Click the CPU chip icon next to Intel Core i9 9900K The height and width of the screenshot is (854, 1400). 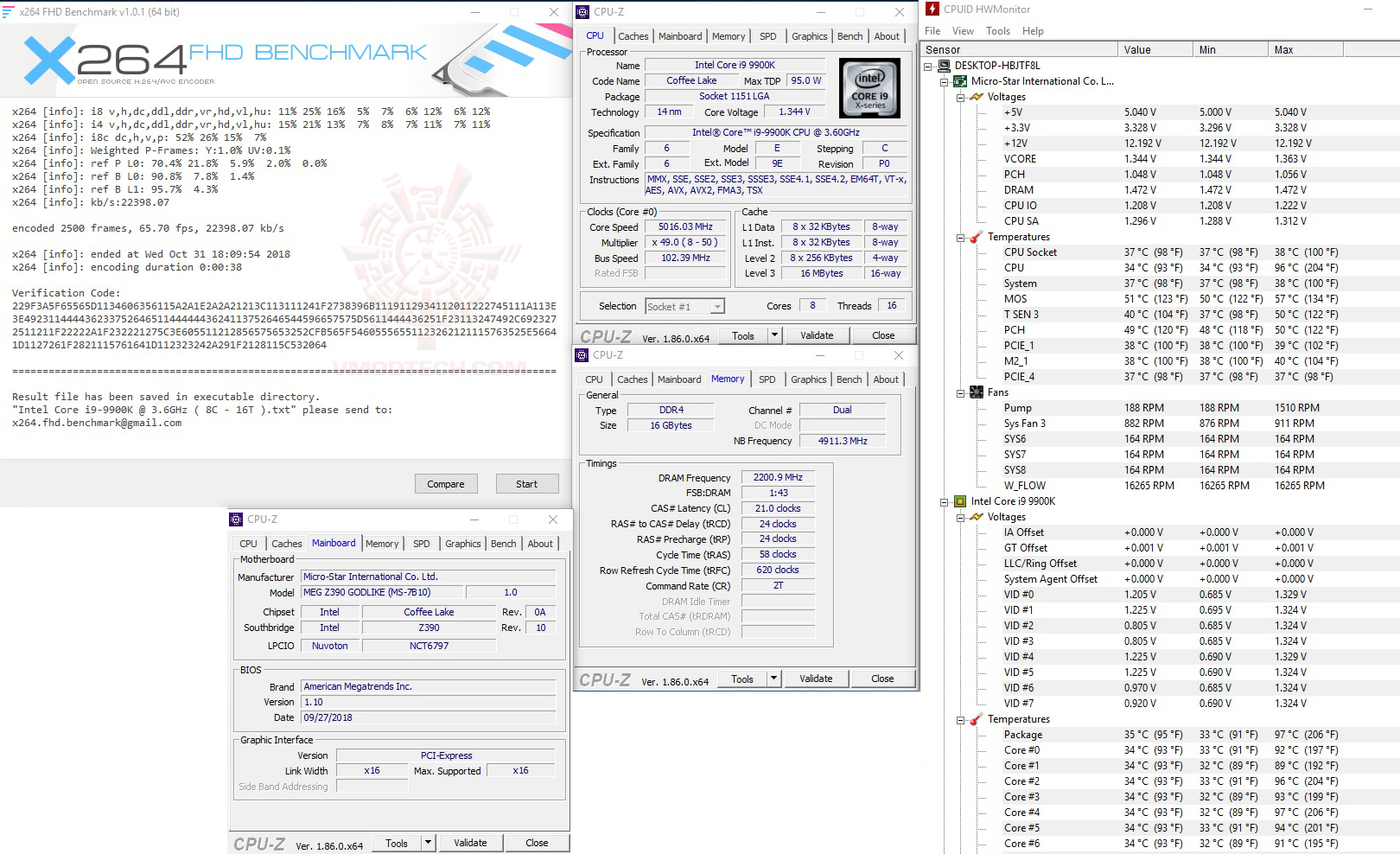960,500
